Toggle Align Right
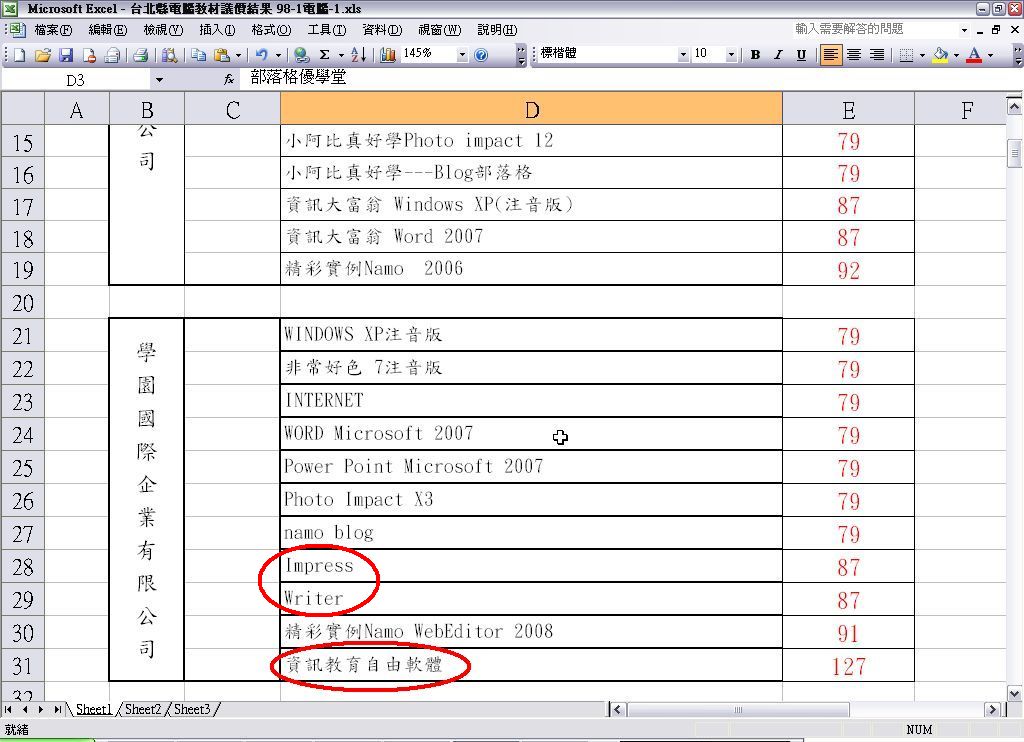The image size is (1024, 742). coord(877,56)
